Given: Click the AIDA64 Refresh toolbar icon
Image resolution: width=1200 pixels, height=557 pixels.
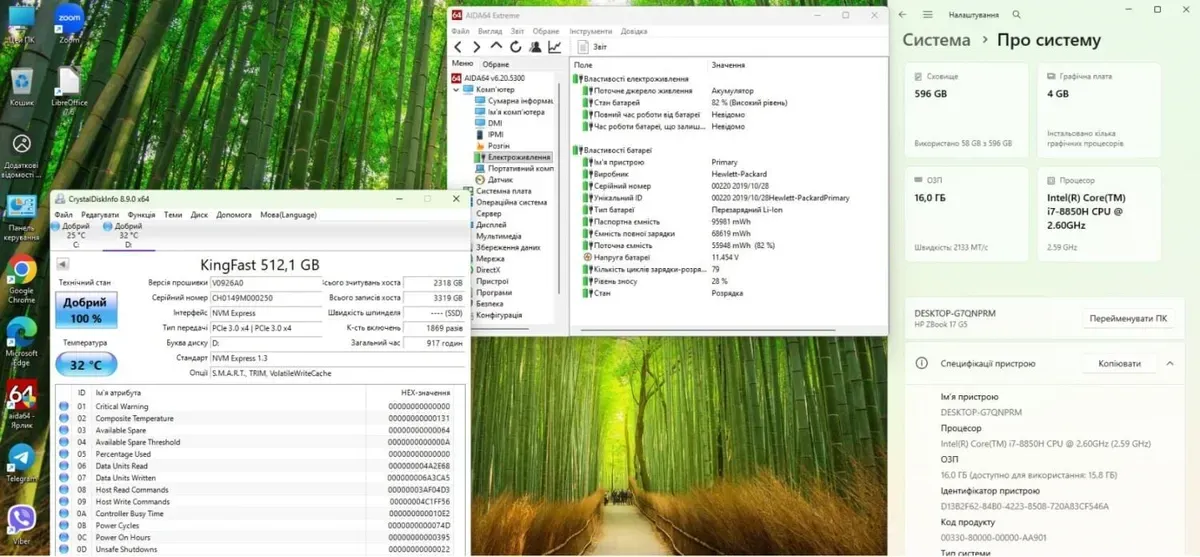Looking at the screenshot, I should [x=517, y=47].
